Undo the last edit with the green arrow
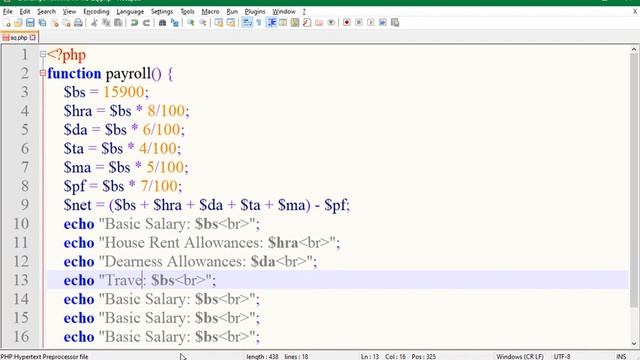640x360 pixels. pyautogui.click(x=134, y=23)
